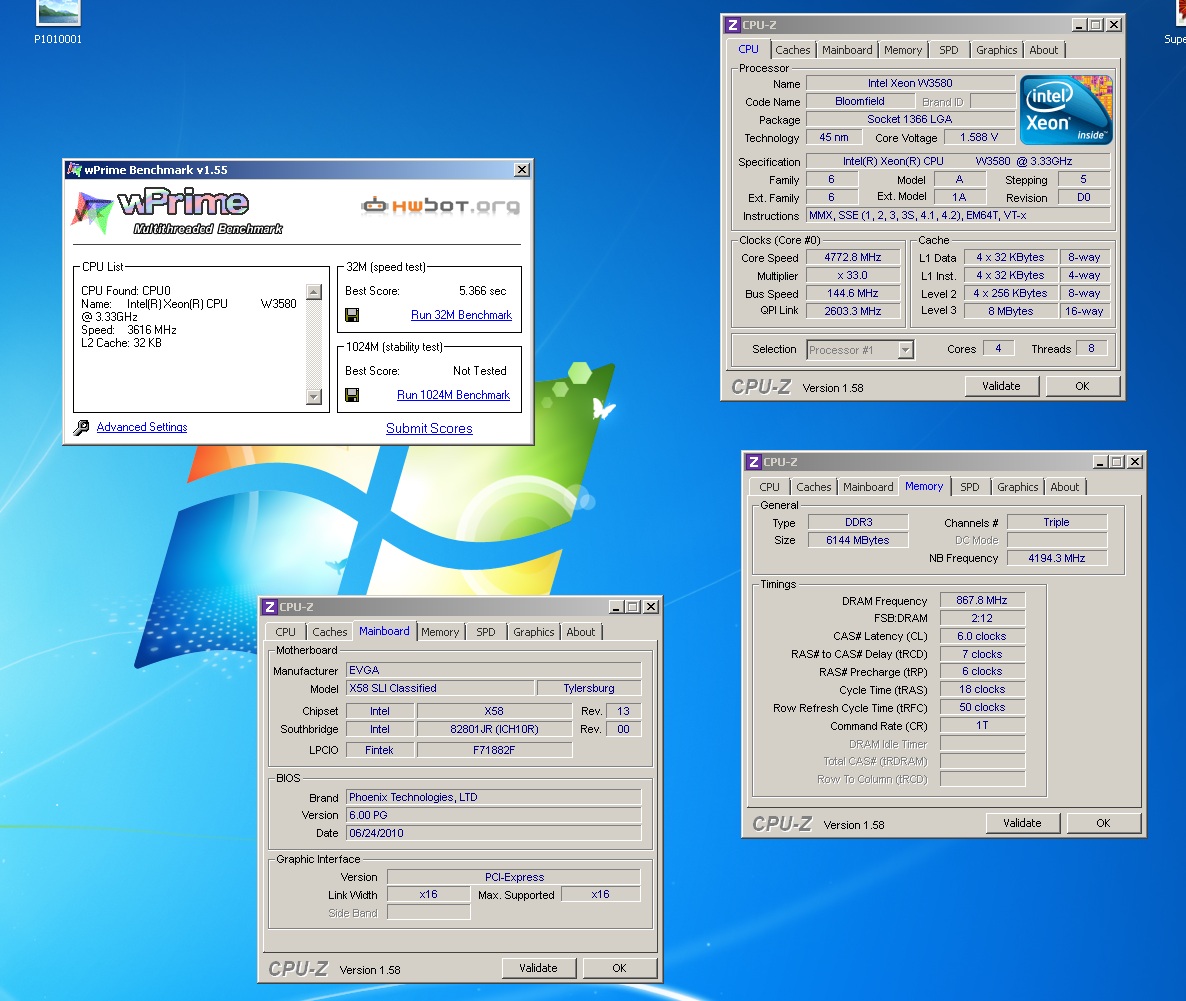This screenshot has width=1186, height=1001.
Task: Open Mainboard tab in the CPU window
Action: [x=847, y=50]
